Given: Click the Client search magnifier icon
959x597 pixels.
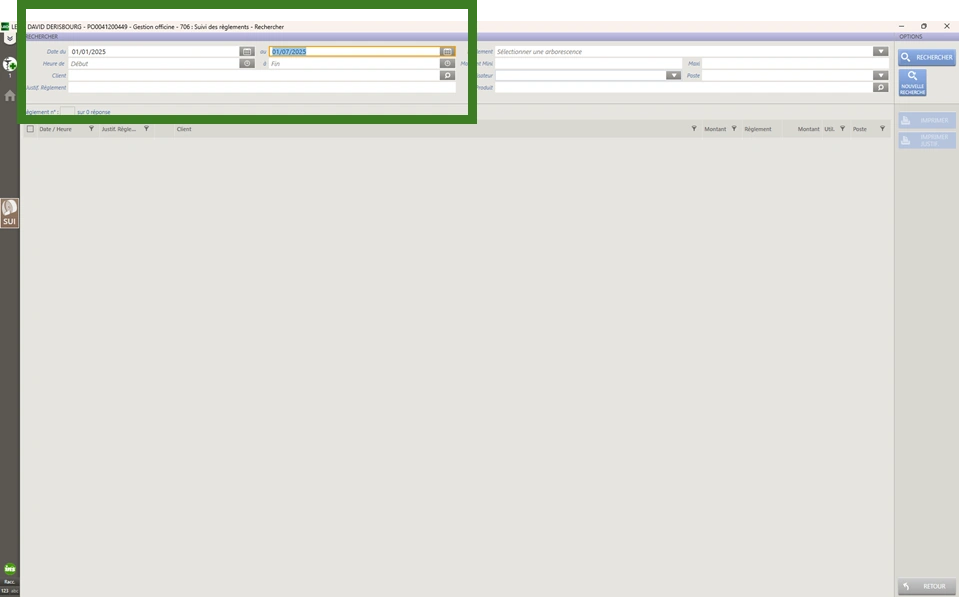Looking at the screenshot, I should coord(448,76).
